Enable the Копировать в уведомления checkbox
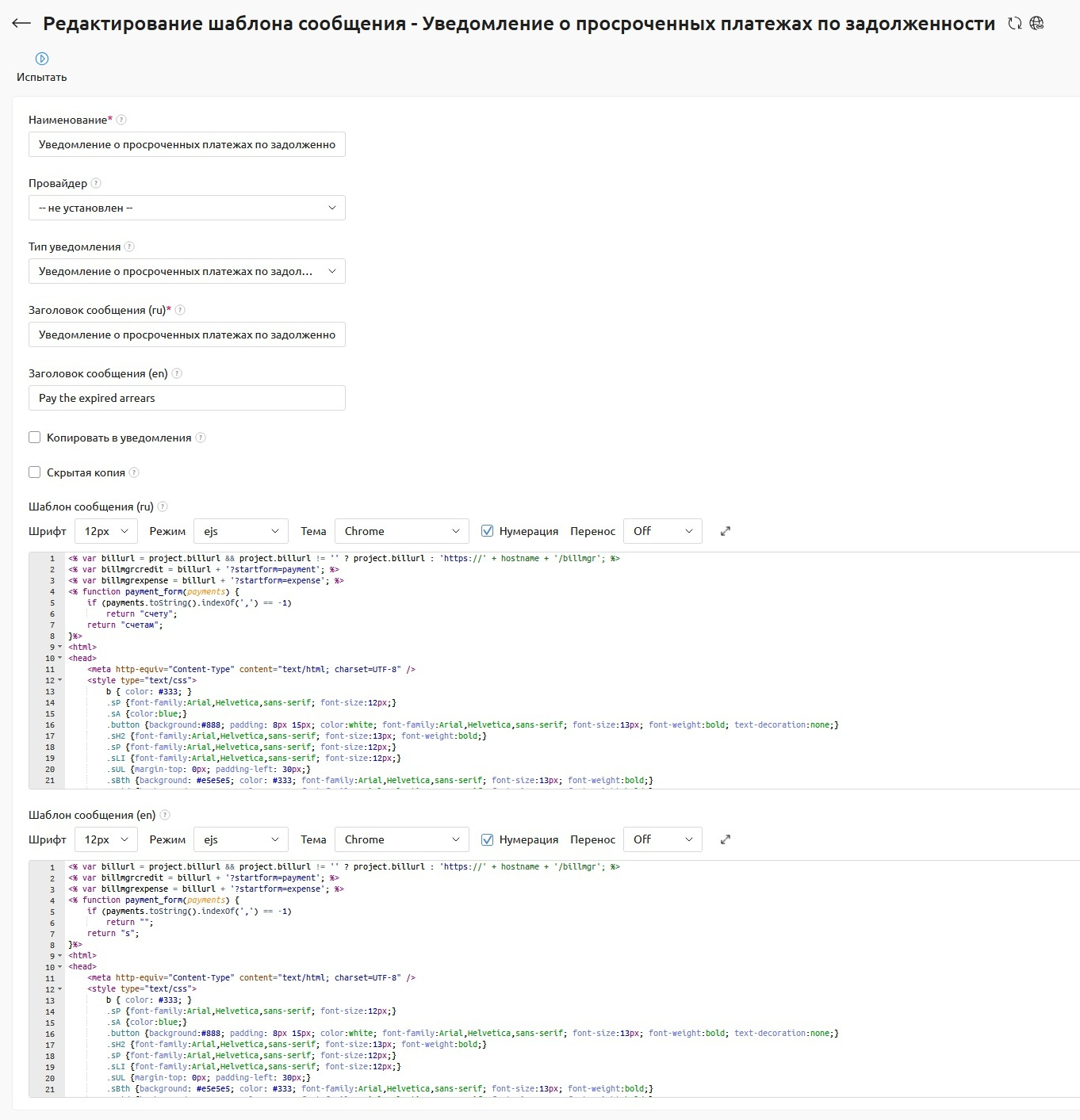The width and height of the screenshot is (1080, 1120). point(35,438)
